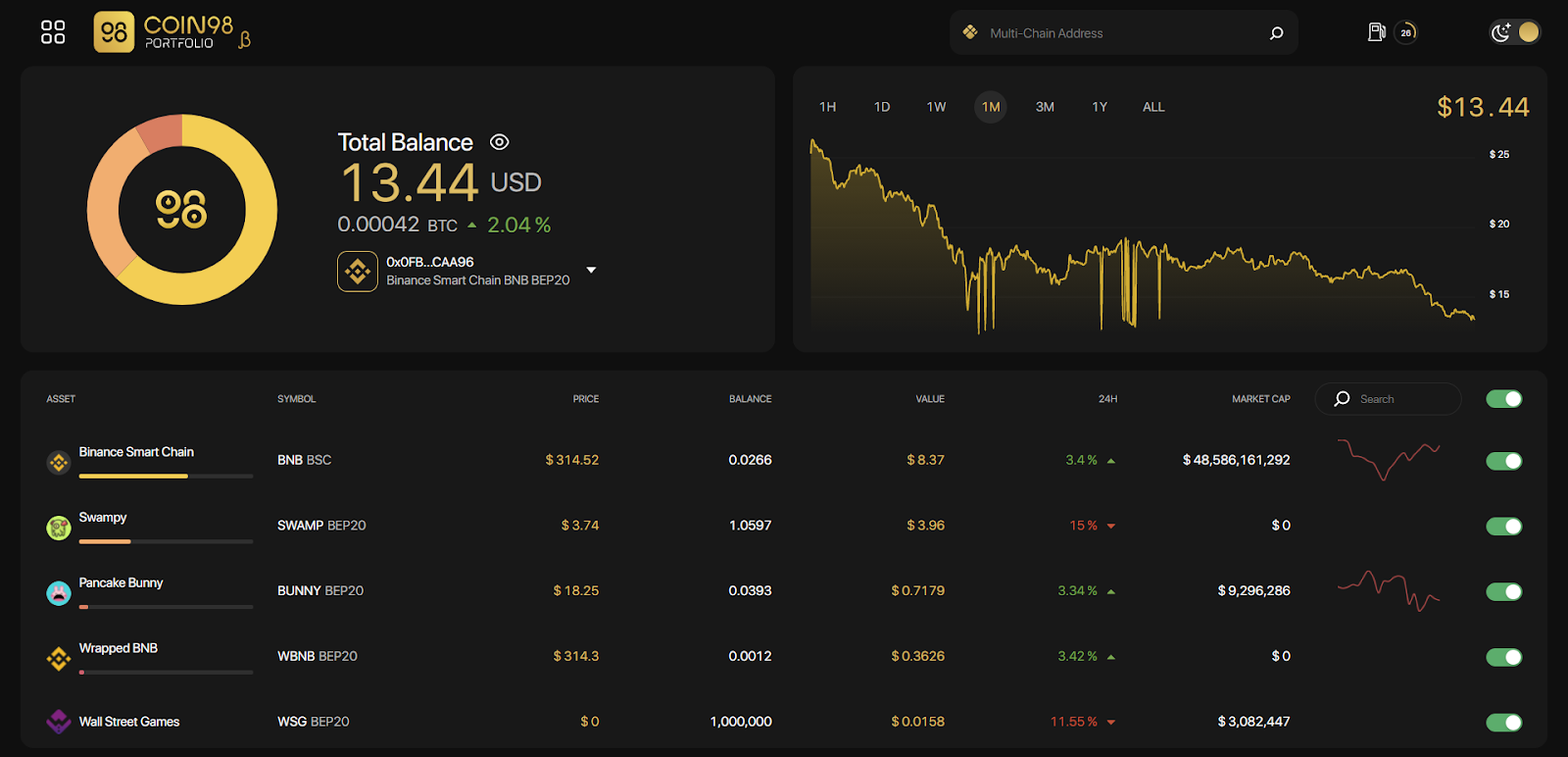Click the Swampy token icon

coord(59,528)
